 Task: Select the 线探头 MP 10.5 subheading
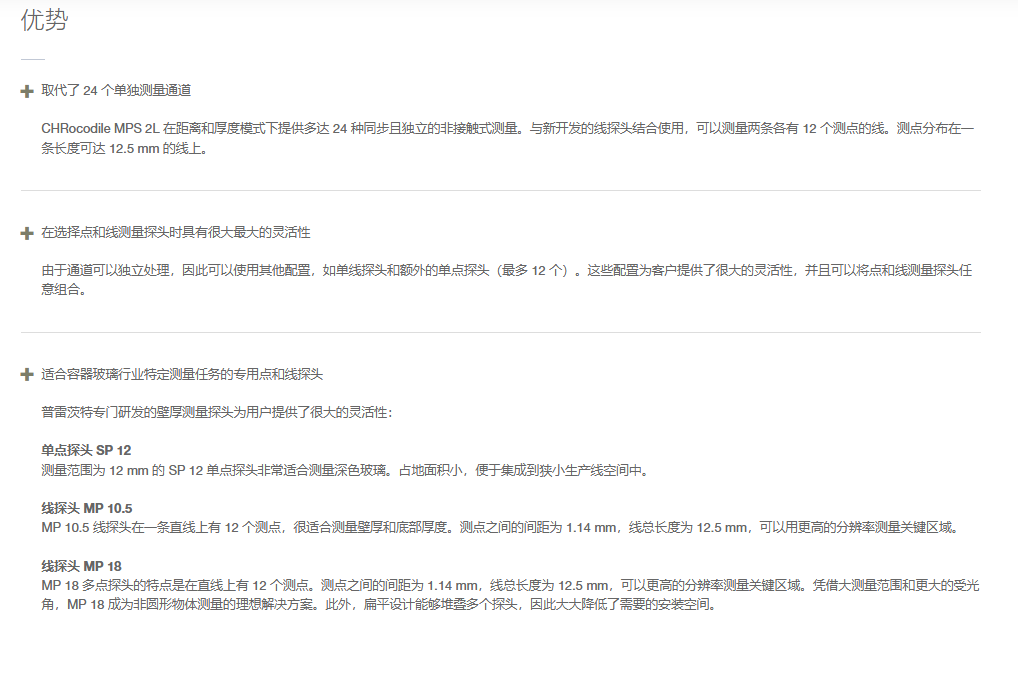pos(87,508)
